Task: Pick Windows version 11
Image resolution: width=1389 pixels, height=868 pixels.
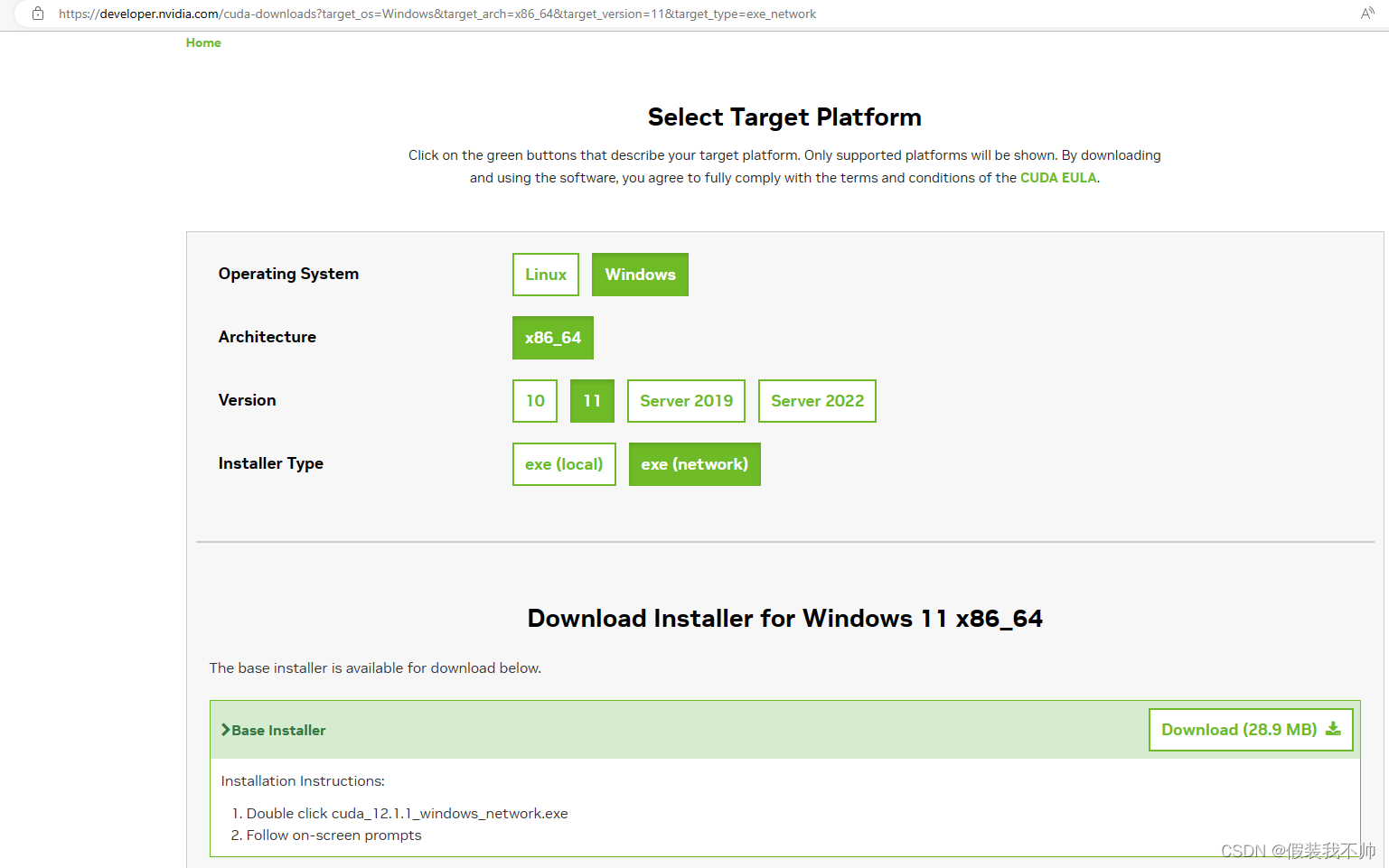Action: tap(592, 401)
